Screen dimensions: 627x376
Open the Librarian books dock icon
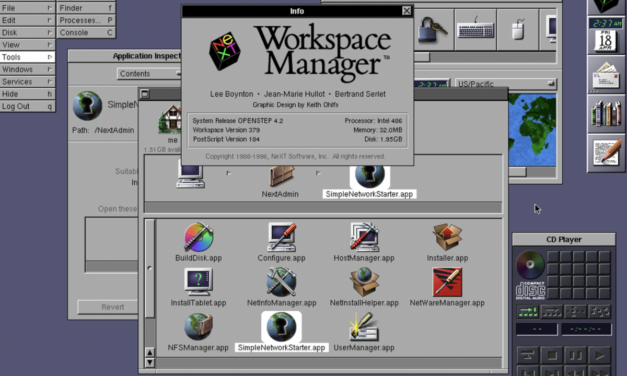coord(606,114)
